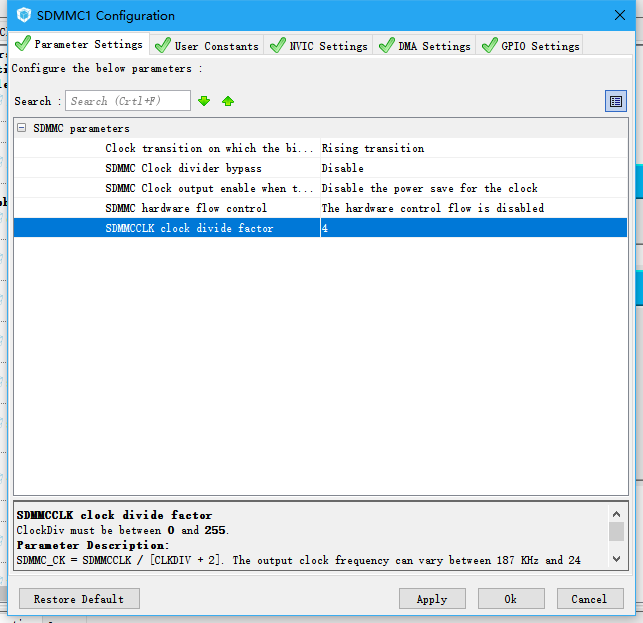Select the SDMMC Clock output enable row
The width and height of the screenshot is (643, 623).
pos(321,188)
